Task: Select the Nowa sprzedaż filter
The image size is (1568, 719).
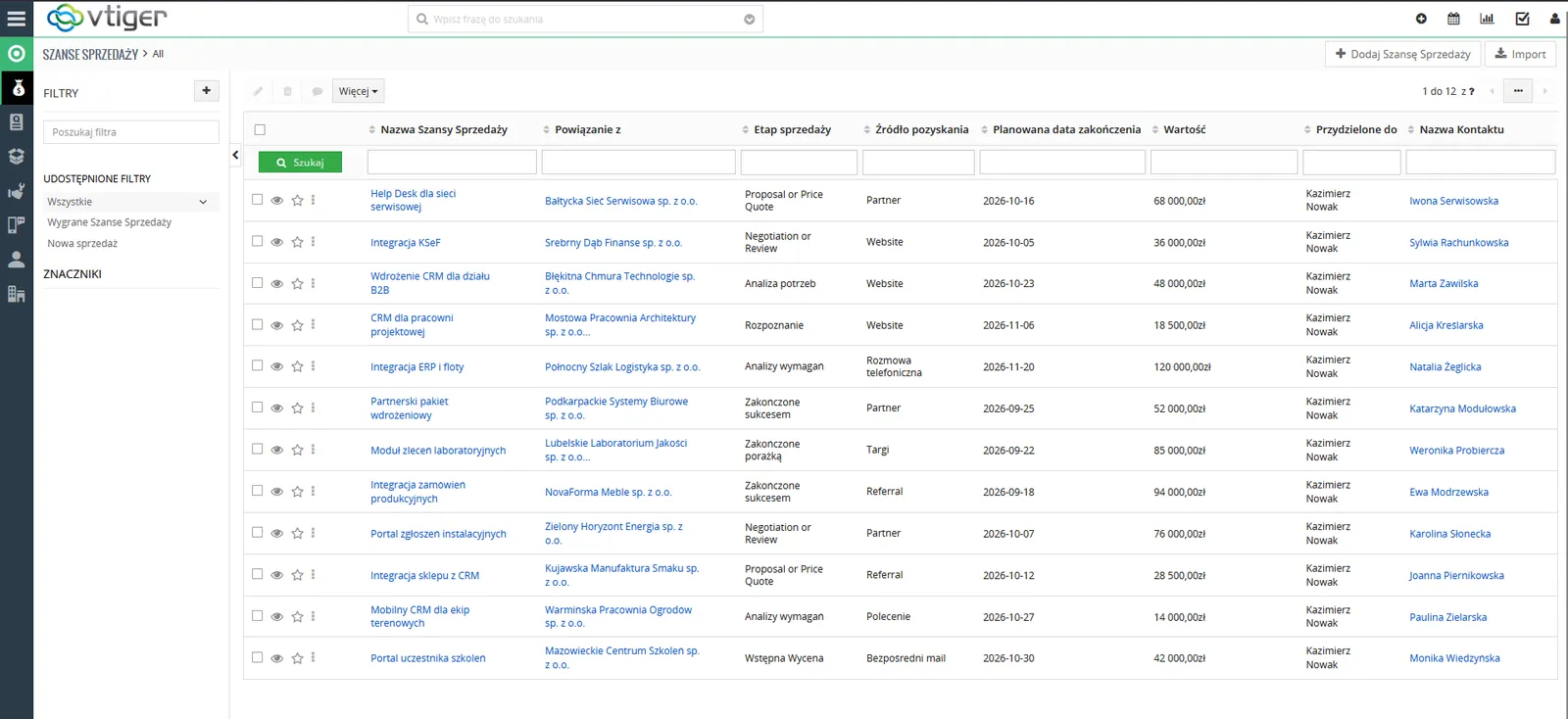Action: (82, 244)
